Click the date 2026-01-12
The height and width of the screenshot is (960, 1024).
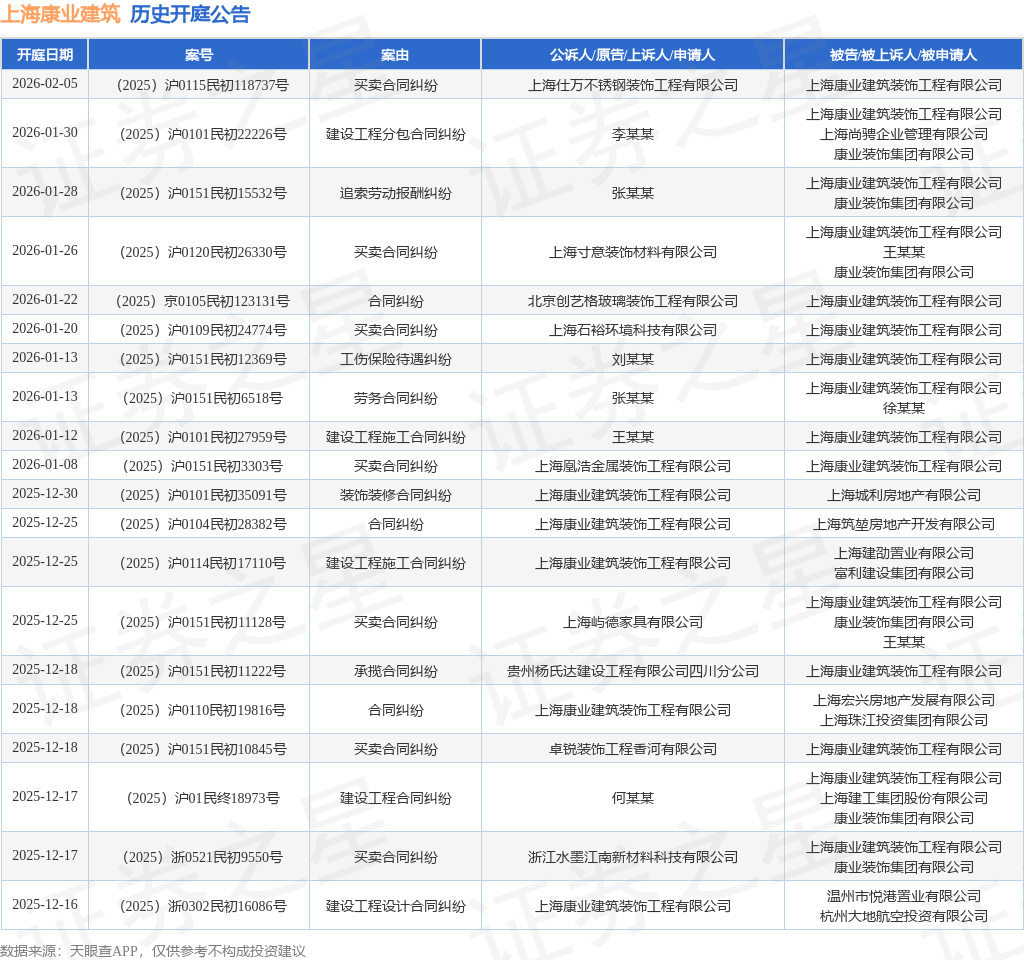tap(44, 436)
